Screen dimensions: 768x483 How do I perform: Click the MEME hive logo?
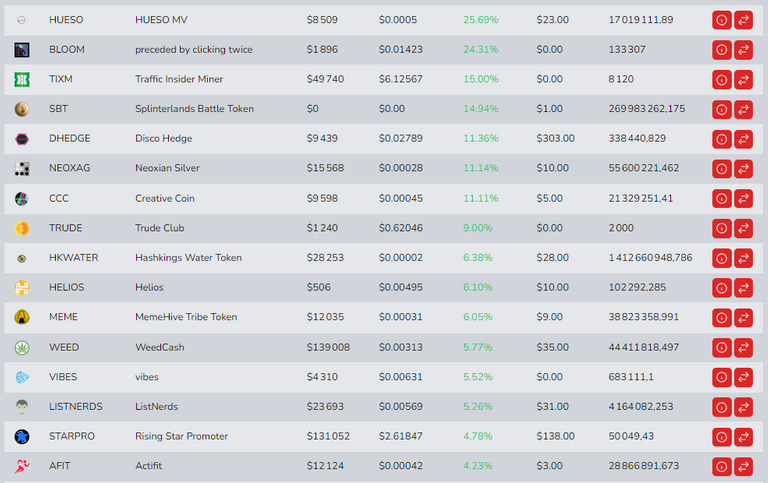pyautogui.click(x=22, y=317)
